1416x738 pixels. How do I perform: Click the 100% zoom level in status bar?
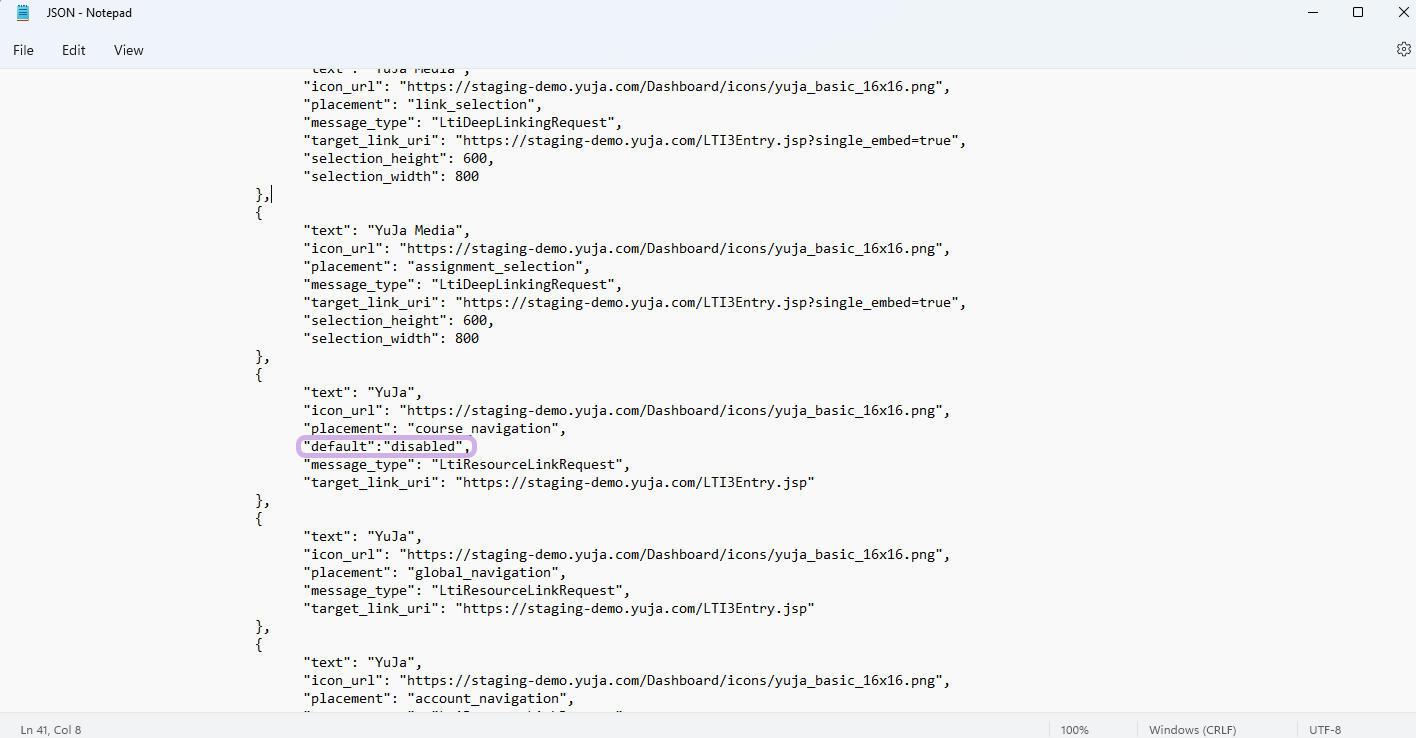click(x=1075, y=730)
